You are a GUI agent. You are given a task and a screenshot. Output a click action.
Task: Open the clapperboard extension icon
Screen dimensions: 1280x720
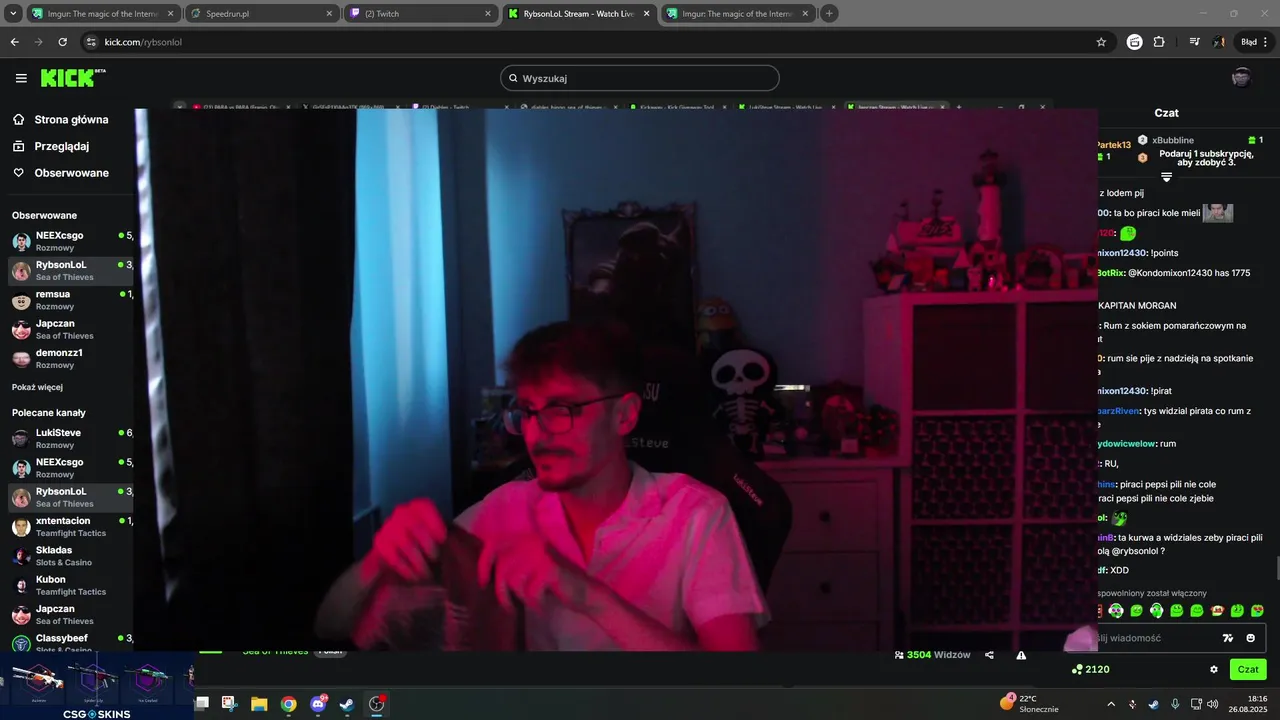(x=1134, y=42)
